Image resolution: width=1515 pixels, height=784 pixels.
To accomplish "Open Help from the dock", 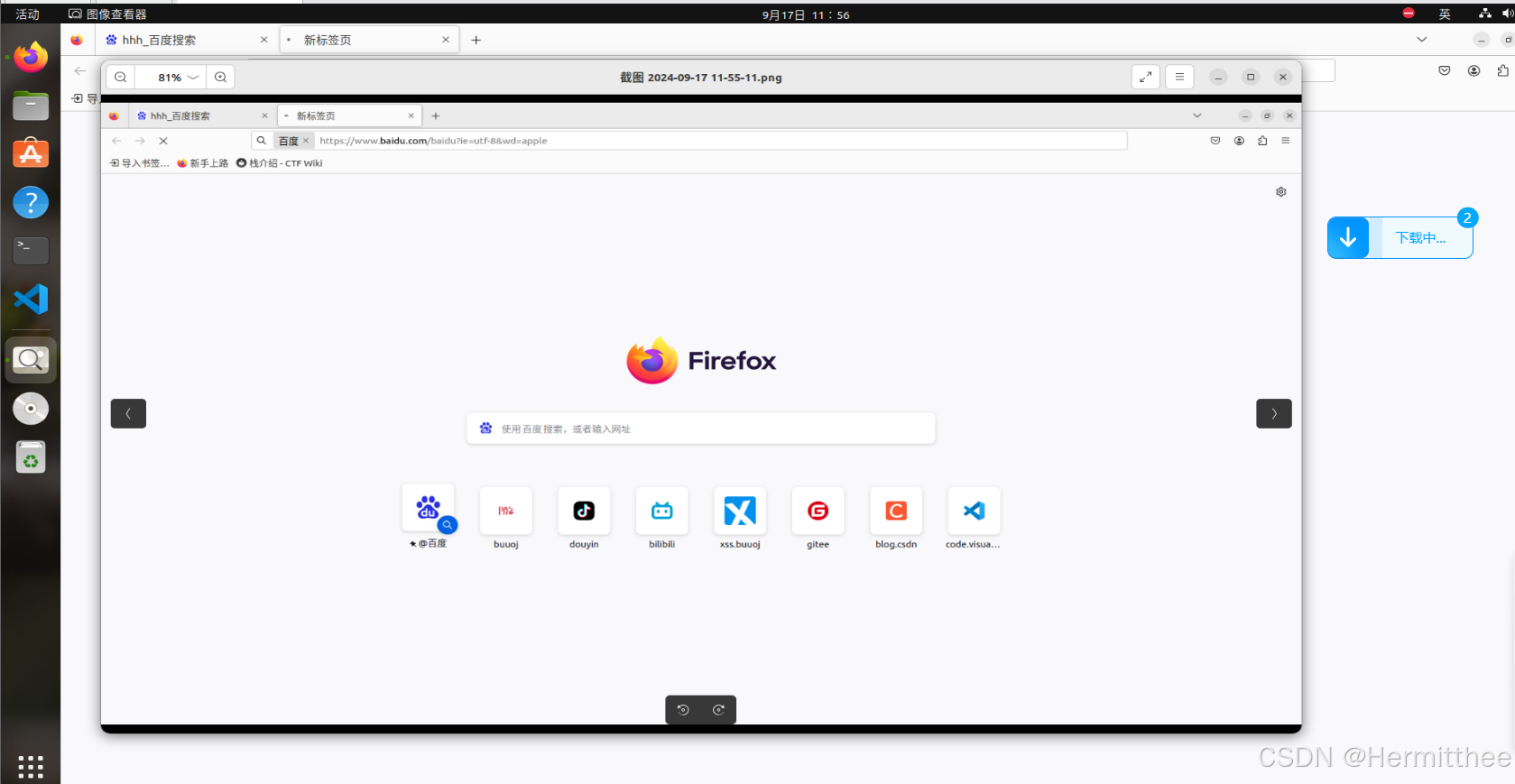I will [x=31, y=203].
